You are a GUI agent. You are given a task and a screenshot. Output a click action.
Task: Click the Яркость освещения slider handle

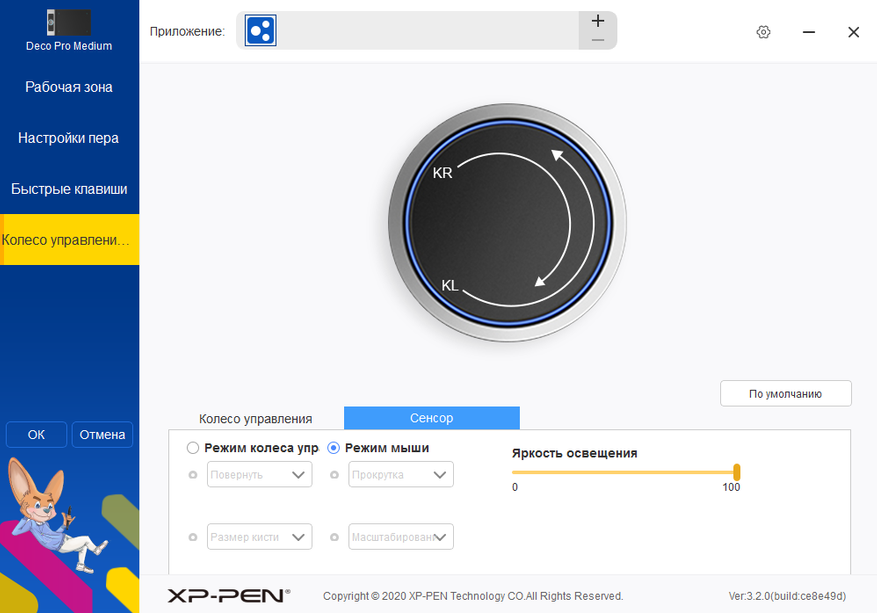(x=737, y=472)
